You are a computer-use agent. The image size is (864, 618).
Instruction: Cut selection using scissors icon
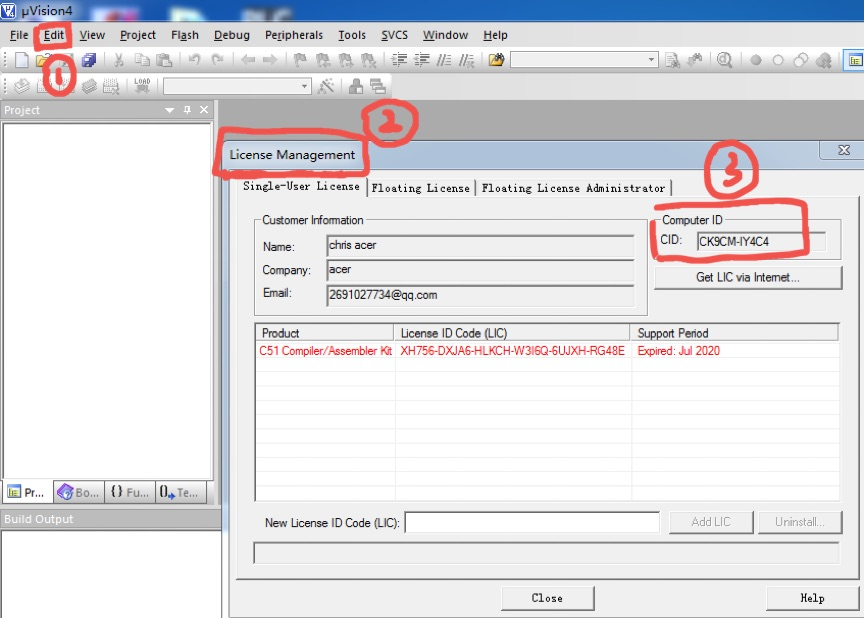pyautogui.click(x=118, y=59)
